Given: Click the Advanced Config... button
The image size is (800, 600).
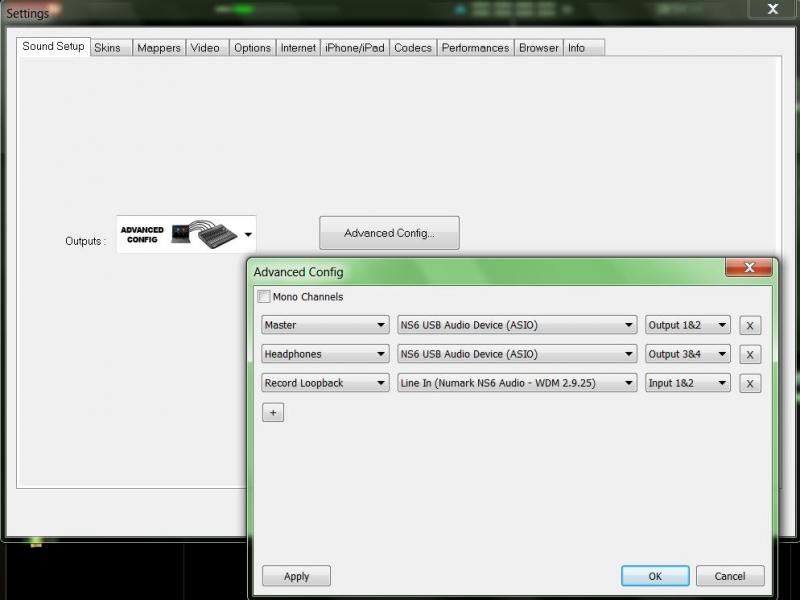Looking at the screenshot, I should [389, 233].
